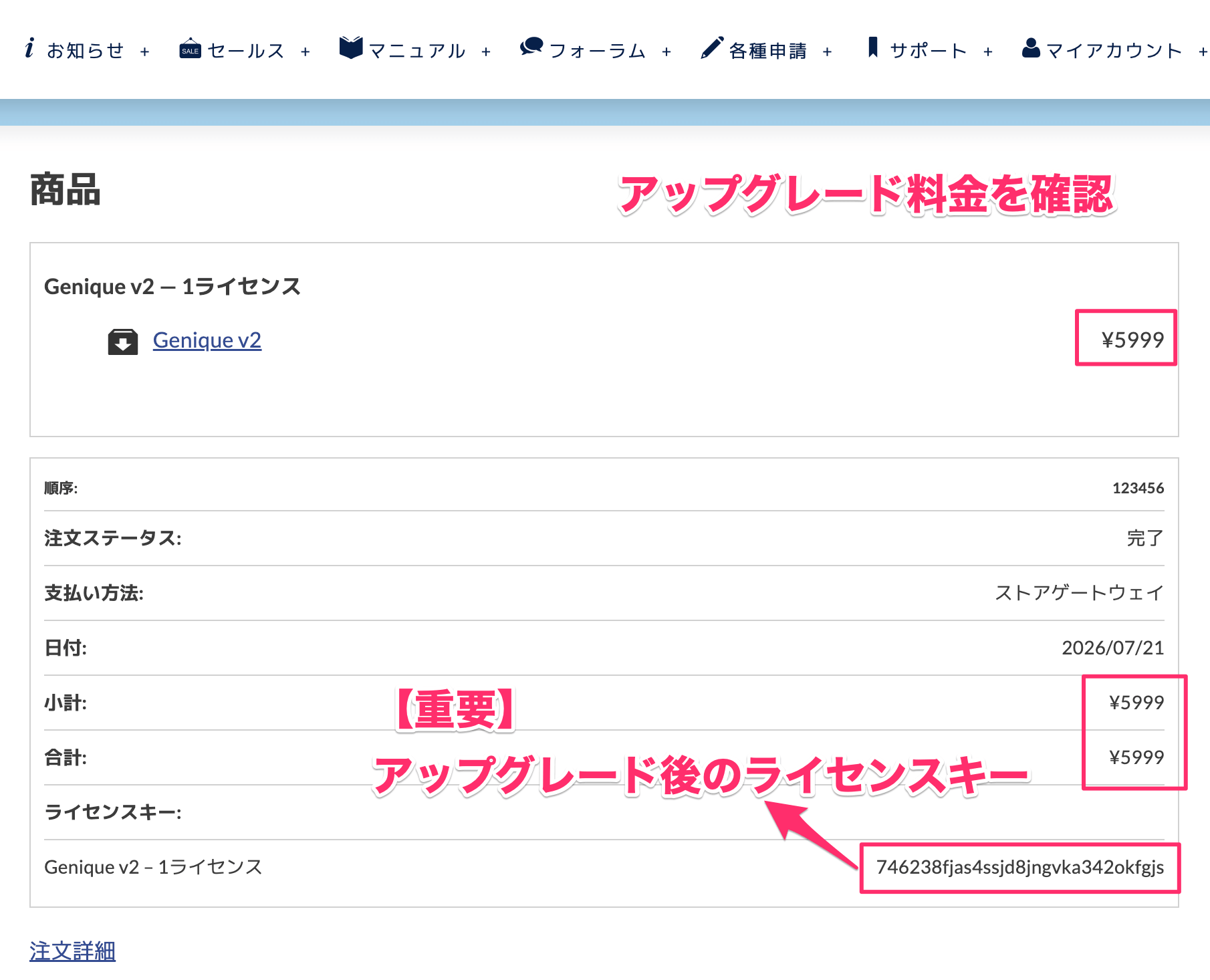Click the speech bubbles forum icon
Viewport: 1210px width, 980px height.
coord(531,47)
